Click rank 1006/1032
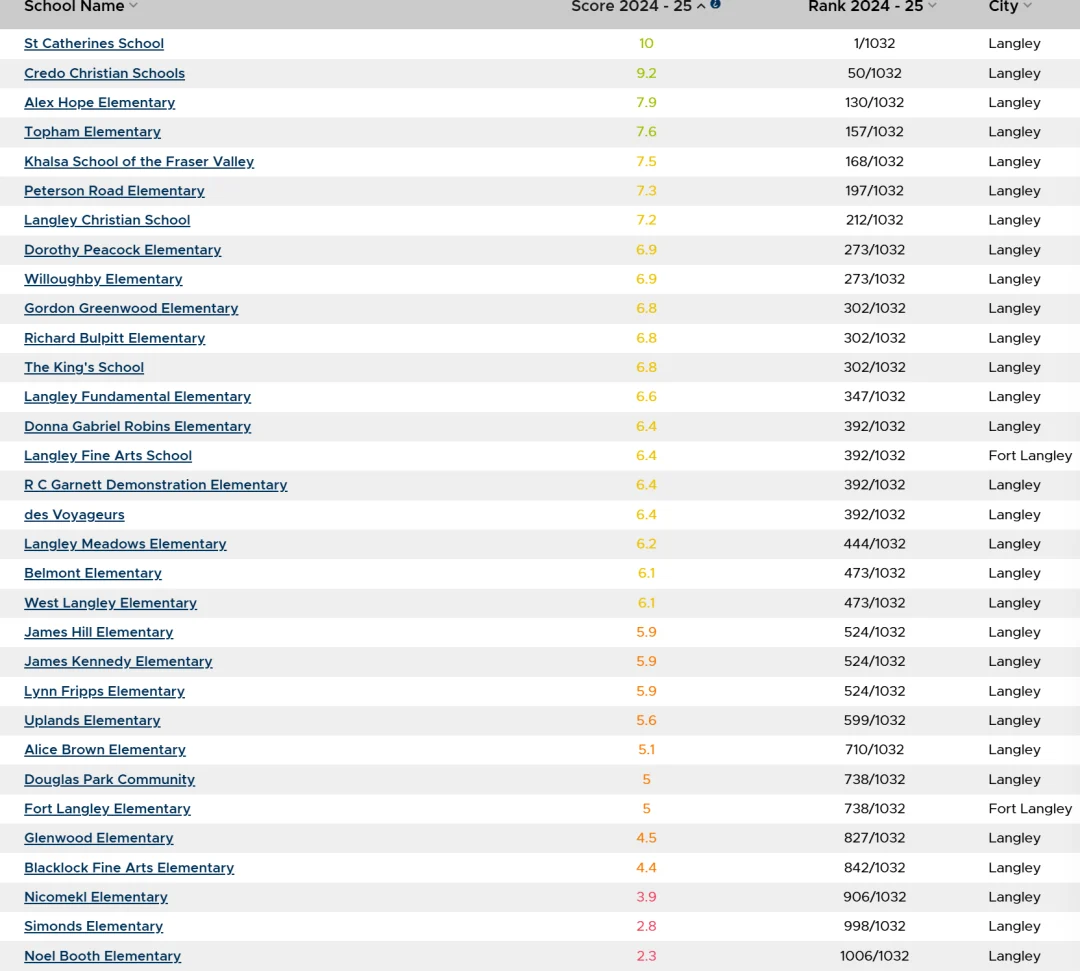Image resolution: width=1080 pixels, height=971 pixels. point(875,956)
